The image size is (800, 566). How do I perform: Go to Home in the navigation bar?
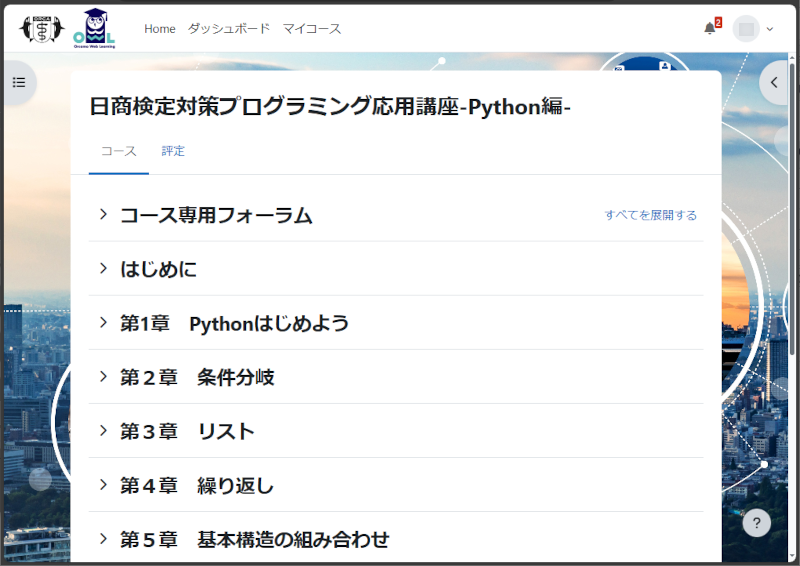[160, 29]
